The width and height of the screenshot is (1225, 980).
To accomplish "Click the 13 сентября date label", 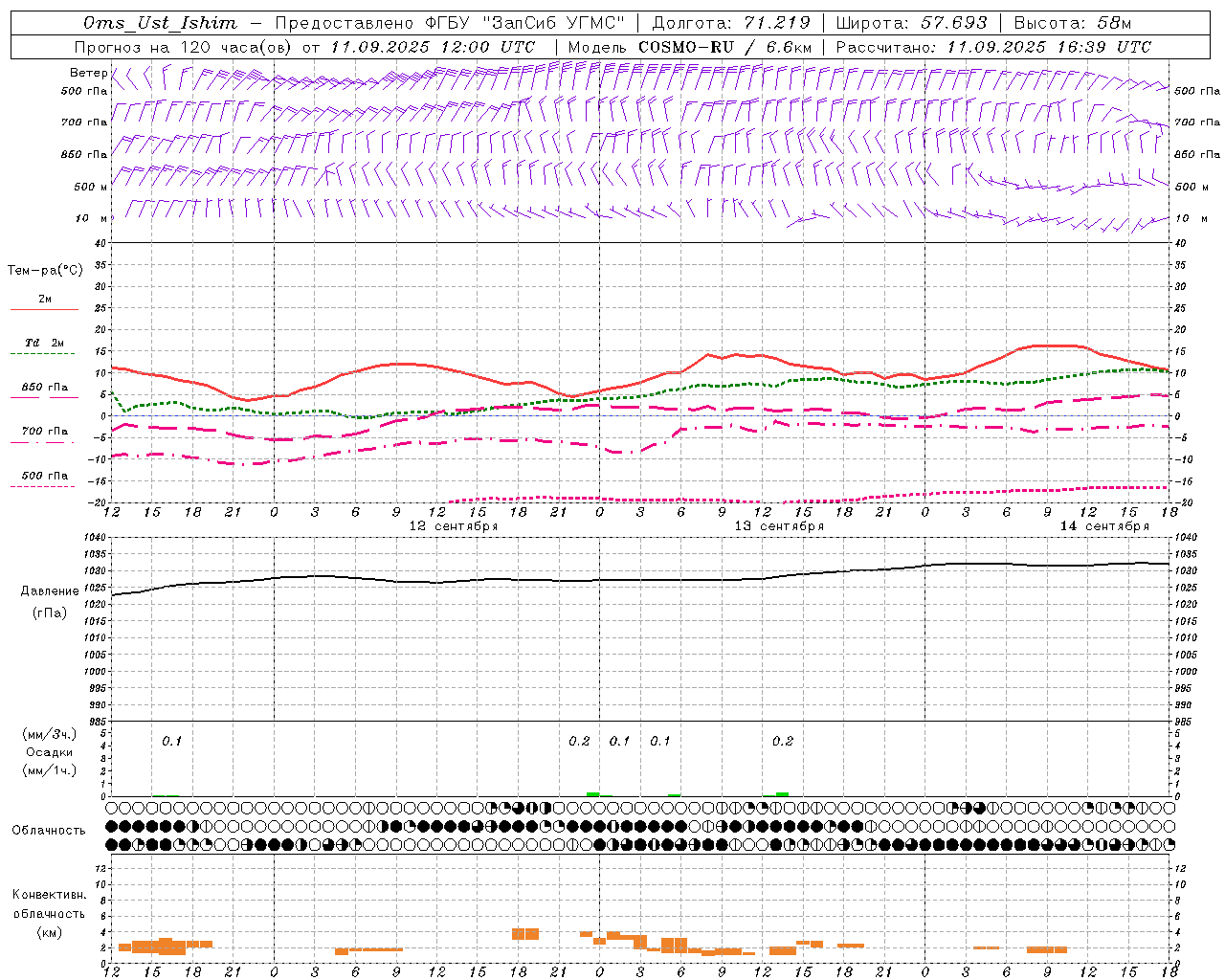I will pos(779,526).
